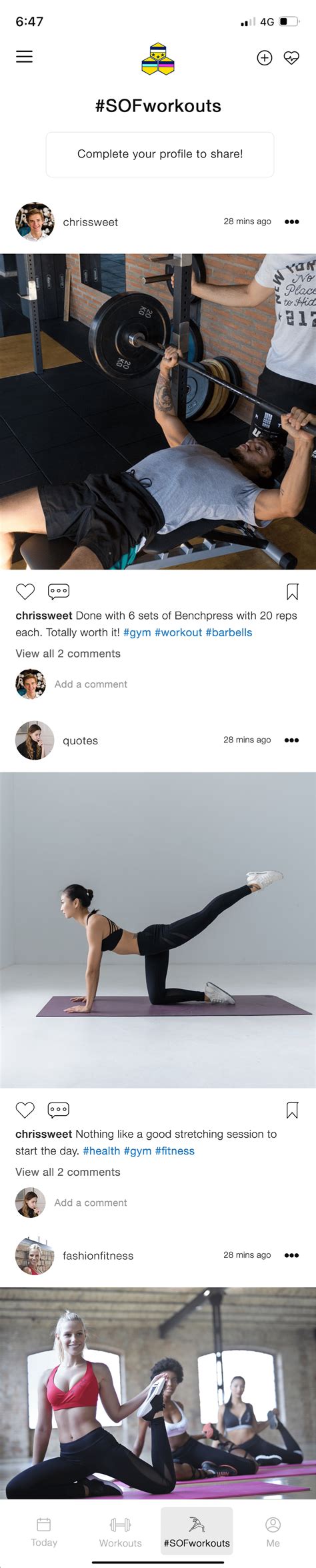
Task: Bookmark the stretching session post
Action: (292, 1110)
